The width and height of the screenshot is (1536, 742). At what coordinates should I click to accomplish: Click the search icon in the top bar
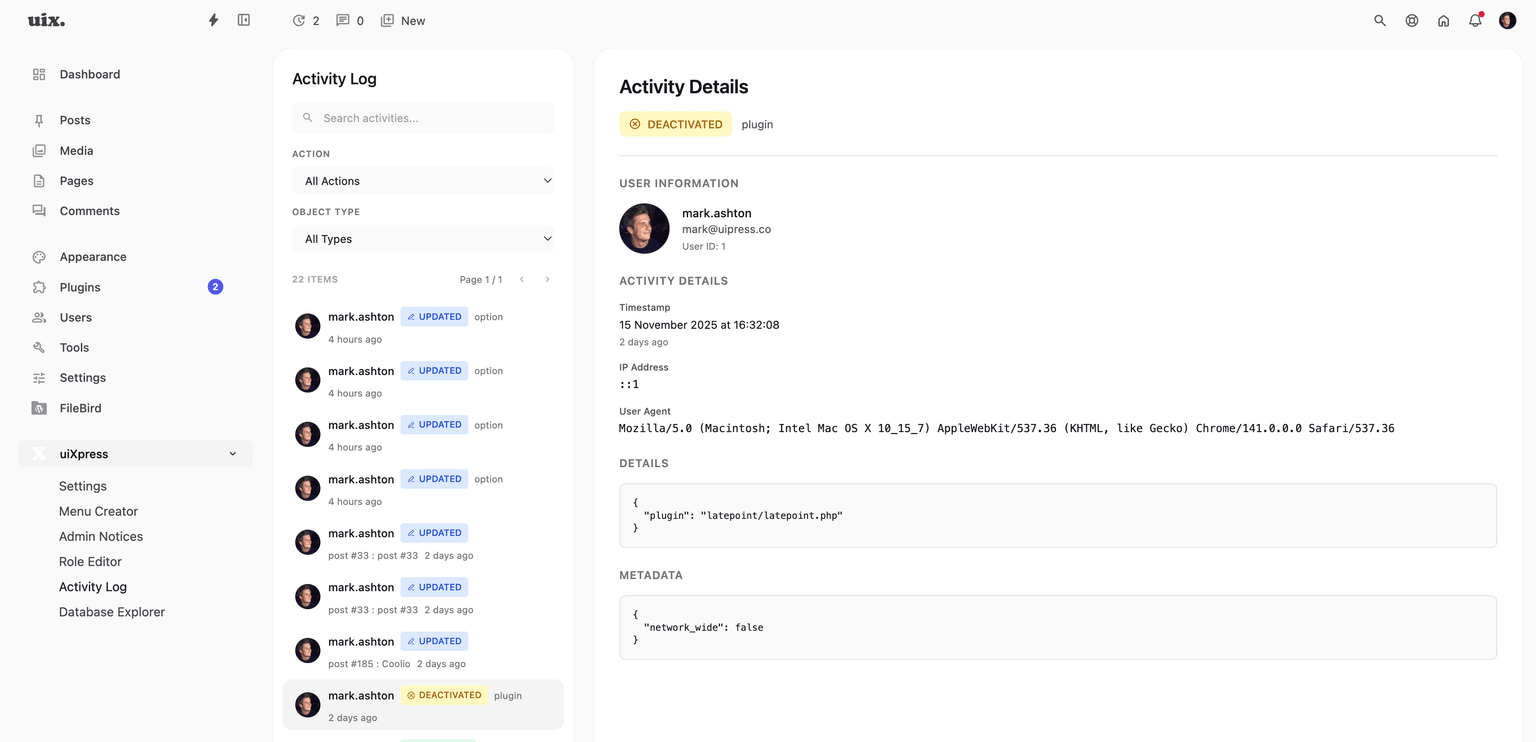click(x=1379, y=20)
